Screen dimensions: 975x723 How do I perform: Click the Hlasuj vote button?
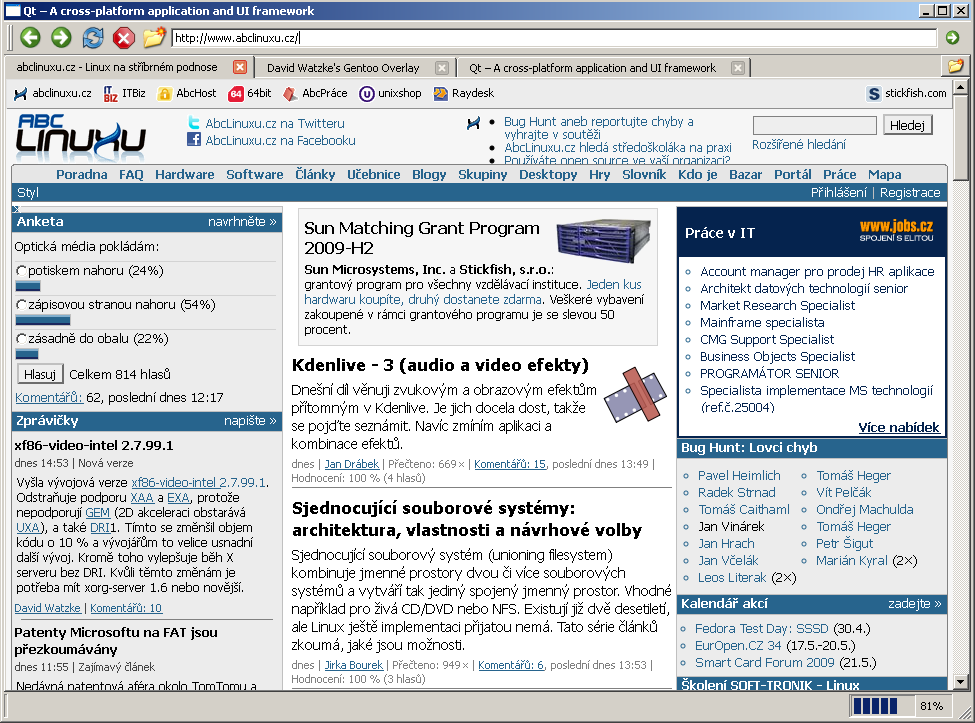40,374
